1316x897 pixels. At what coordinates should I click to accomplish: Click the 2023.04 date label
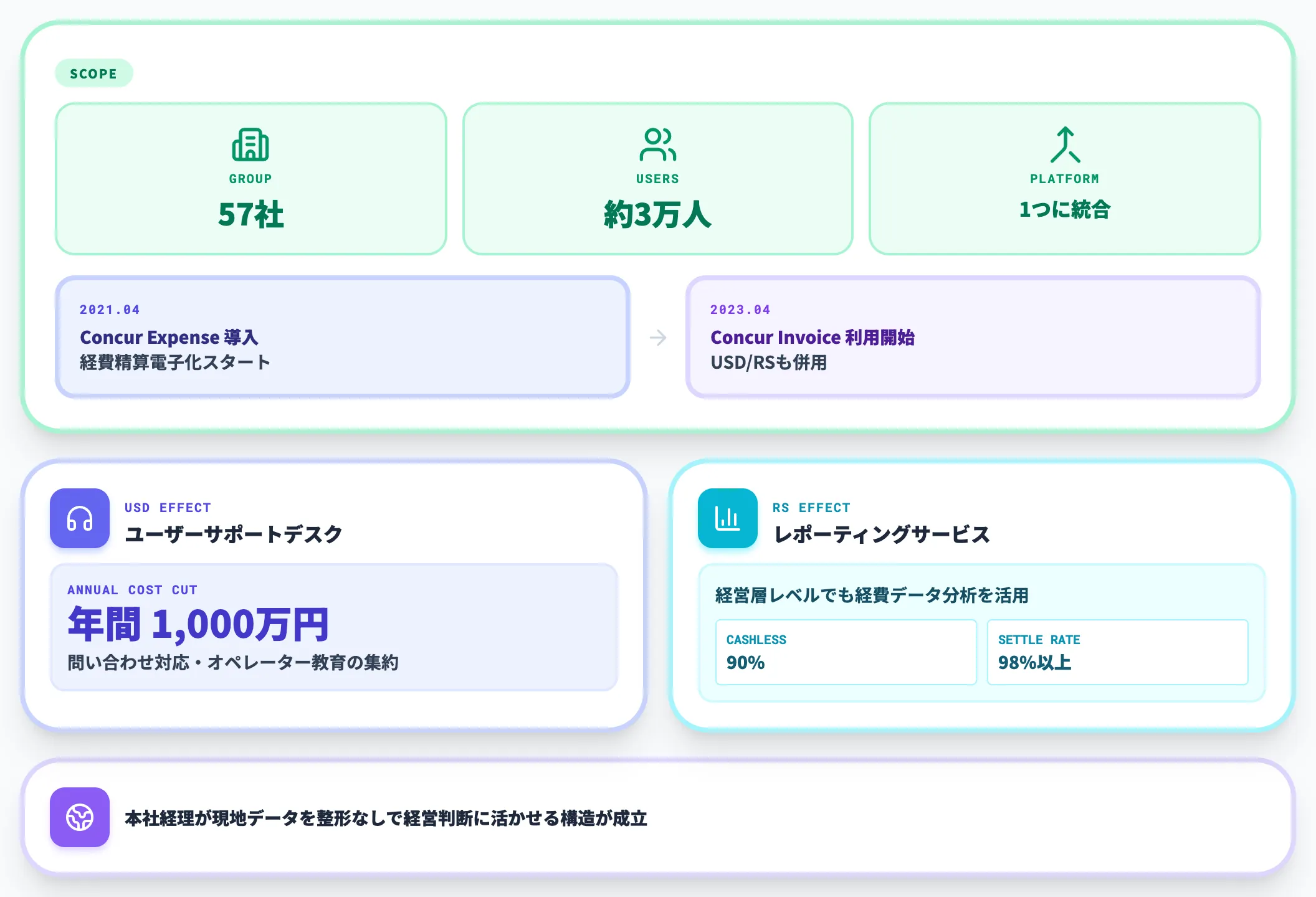click(740, 310)
